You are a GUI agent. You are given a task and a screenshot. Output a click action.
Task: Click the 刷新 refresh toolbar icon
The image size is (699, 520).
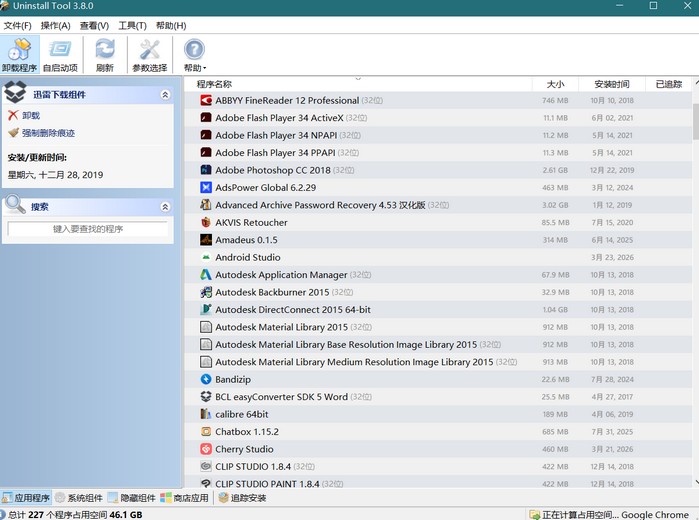pyautogui.click(x=105, y=55)
